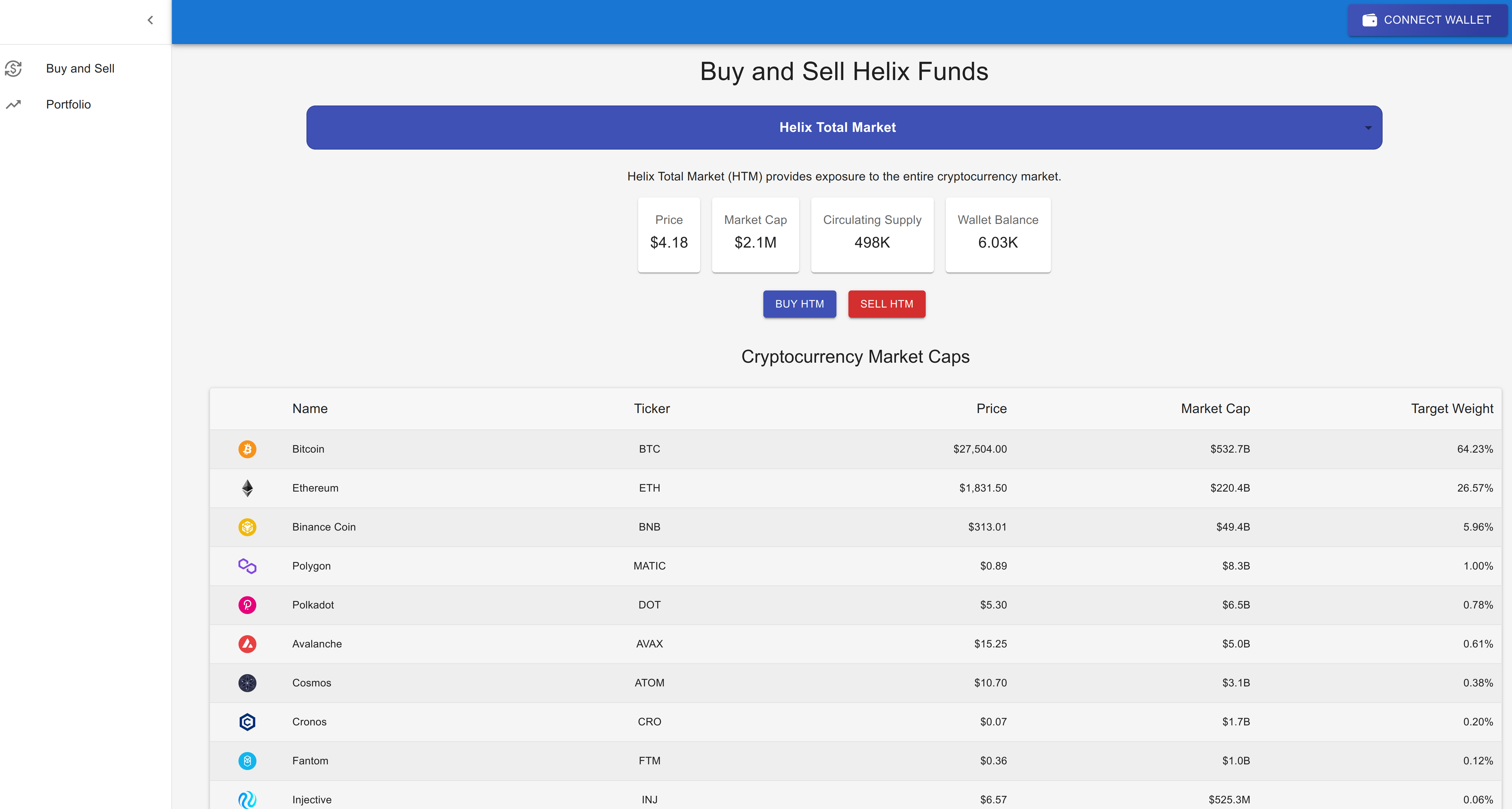Collapse the sidebar using the chevron
Viewport: 1512px width, 809px height.
click(x=150, y=19)
